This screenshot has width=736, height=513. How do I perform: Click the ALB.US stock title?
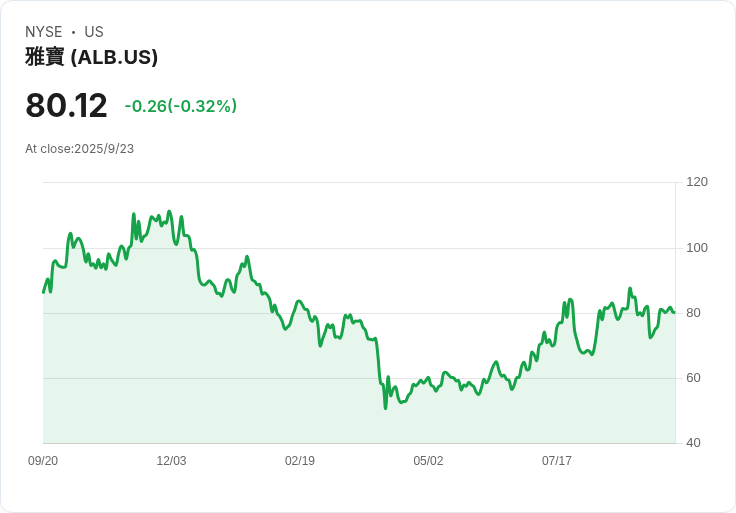pos(92,57)
